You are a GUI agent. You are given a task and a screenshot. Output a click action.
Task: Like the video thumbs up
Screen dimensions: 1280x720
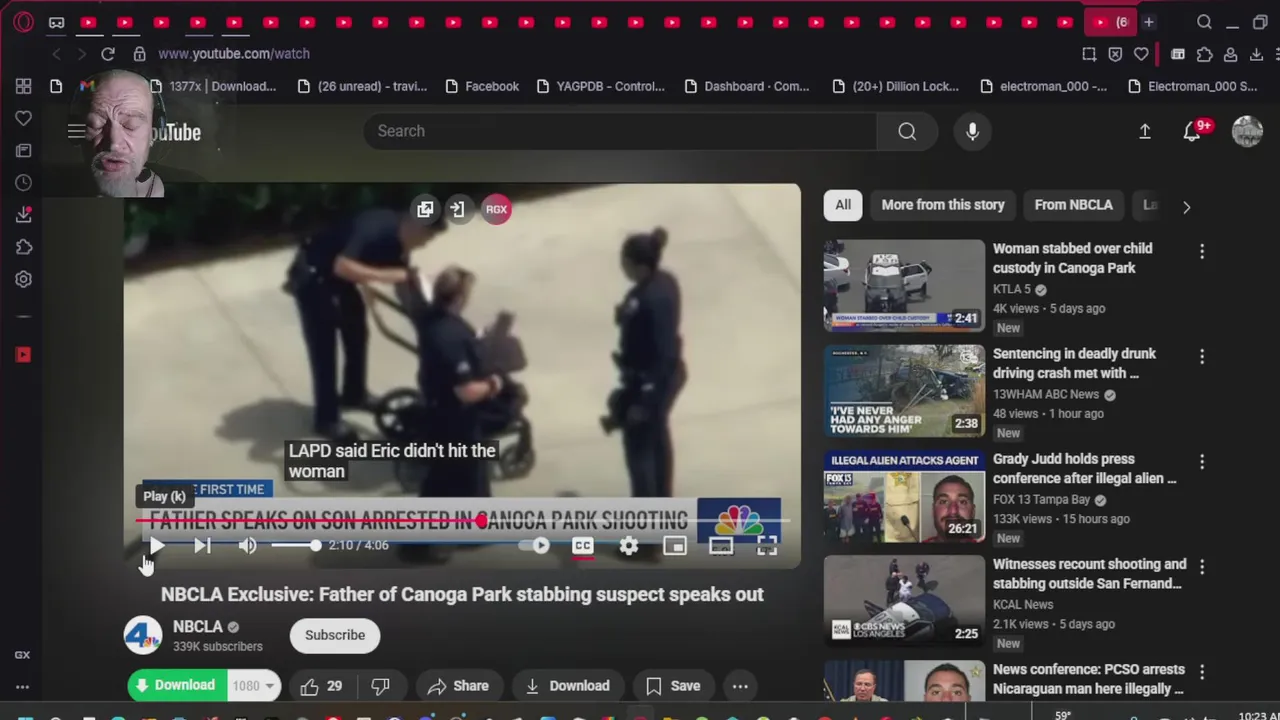[322, 686]
